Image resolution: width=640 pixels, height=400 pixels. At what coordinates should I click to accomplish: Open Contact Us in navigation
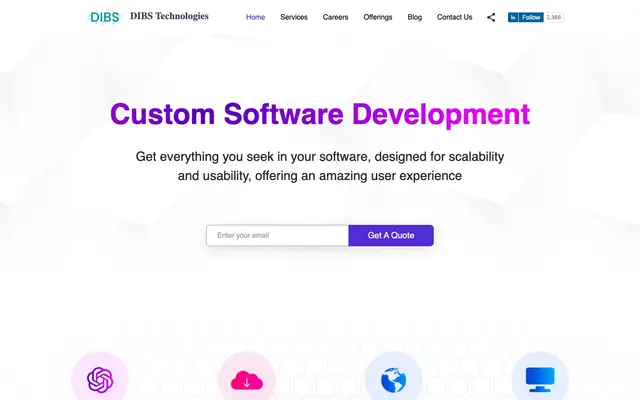click(x=454, y=17)
